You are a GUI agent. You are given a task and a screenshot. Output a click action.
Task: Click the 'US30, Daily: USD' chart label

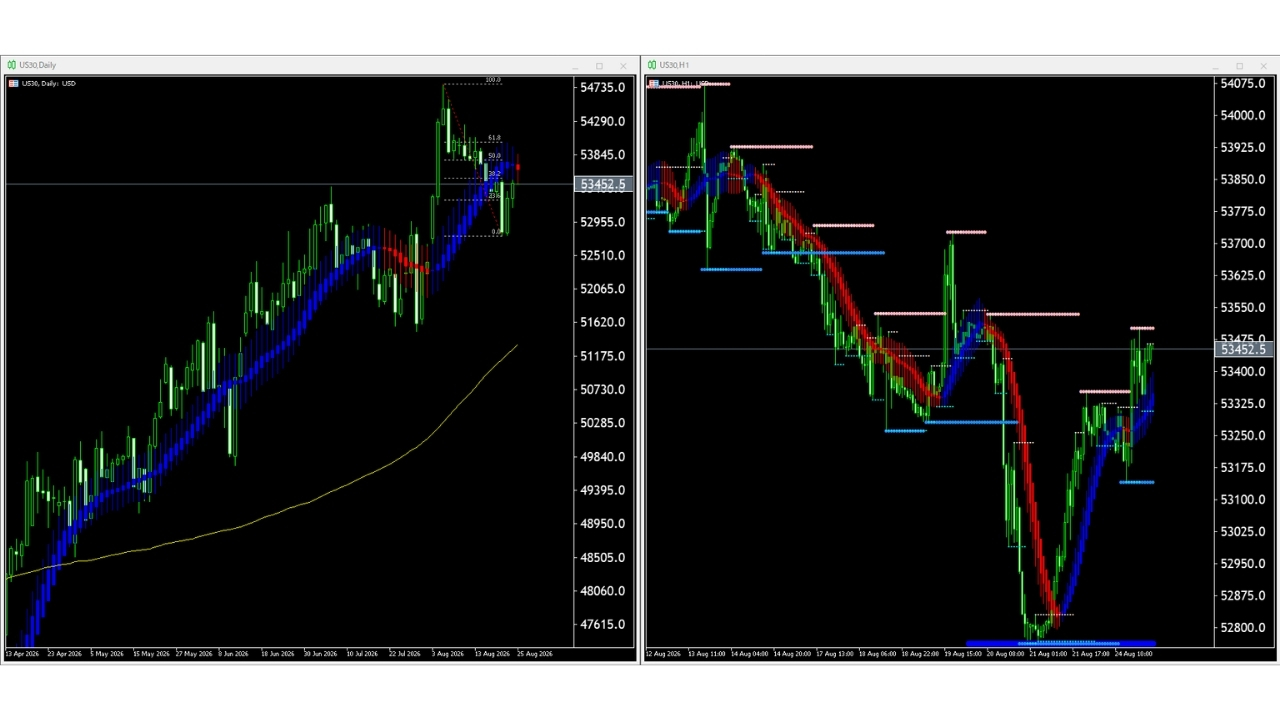click(x=48, y=83)
